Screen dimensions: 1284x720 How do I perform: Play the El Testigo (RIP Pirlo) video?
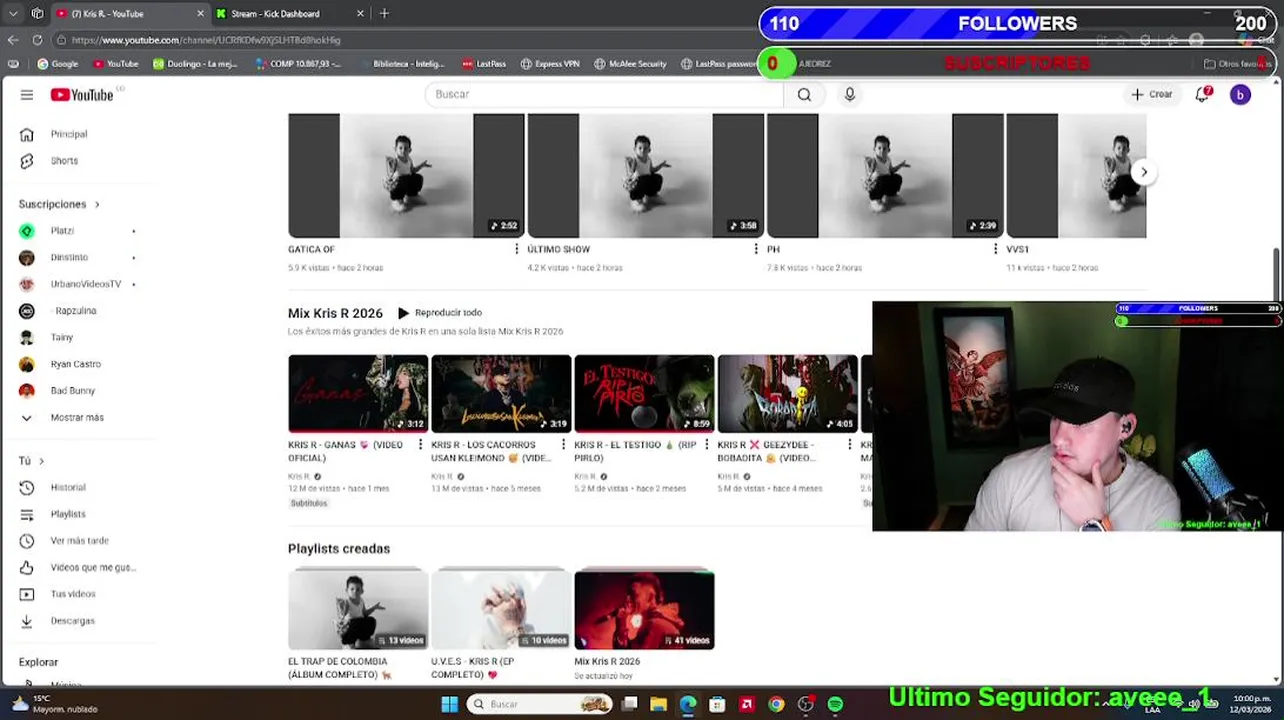[x=644, y=393]
